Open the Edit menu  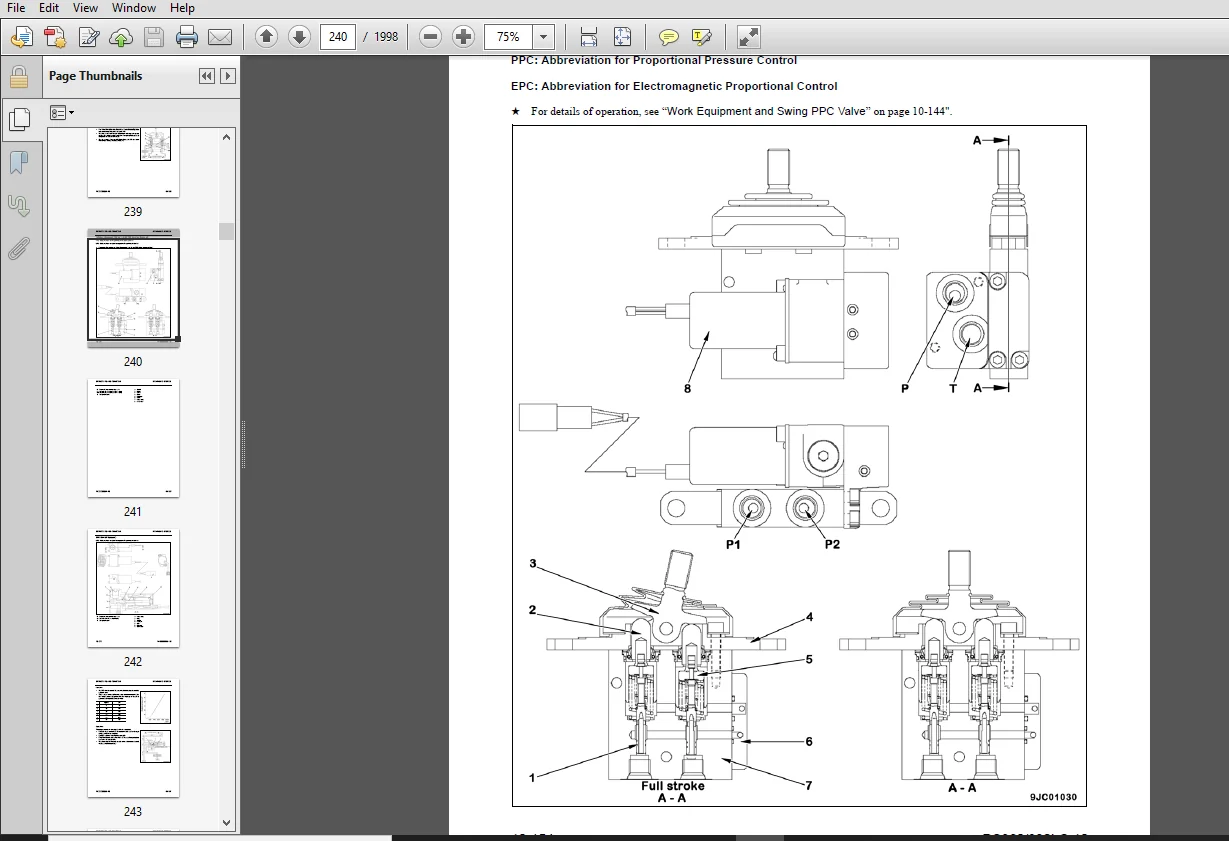click(49, 7)
